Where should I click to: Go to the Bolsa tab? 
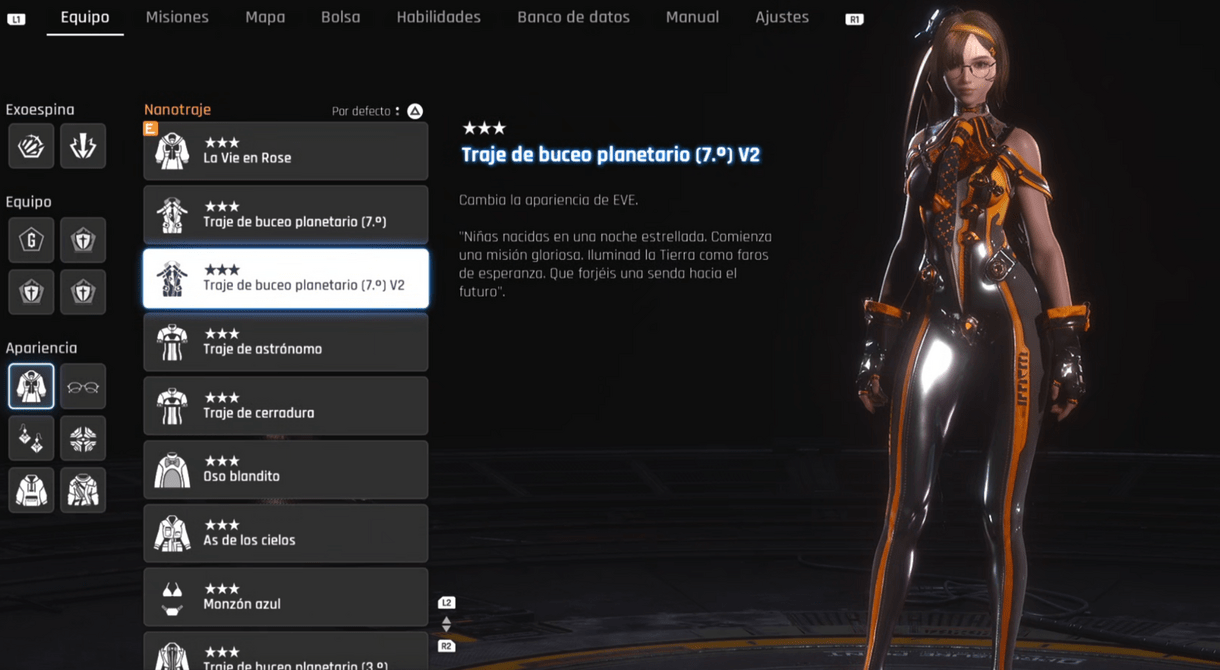pyautogui.click(x=340, y=17)
